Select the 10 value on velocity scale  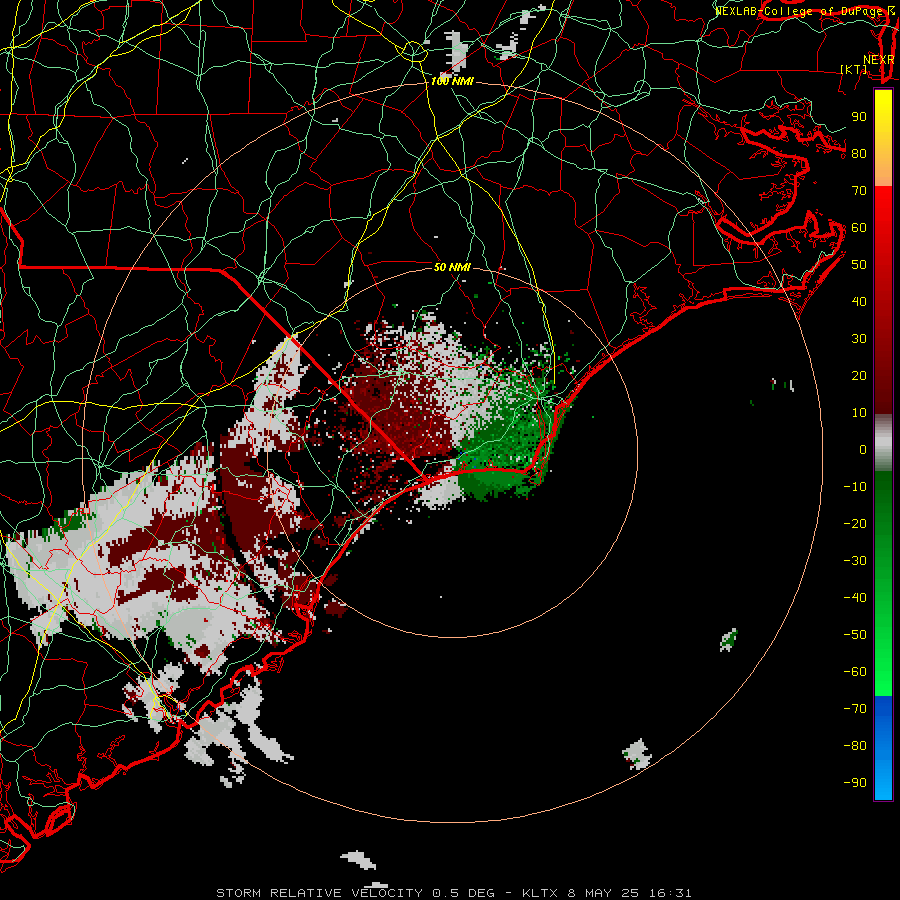(859, 413)
